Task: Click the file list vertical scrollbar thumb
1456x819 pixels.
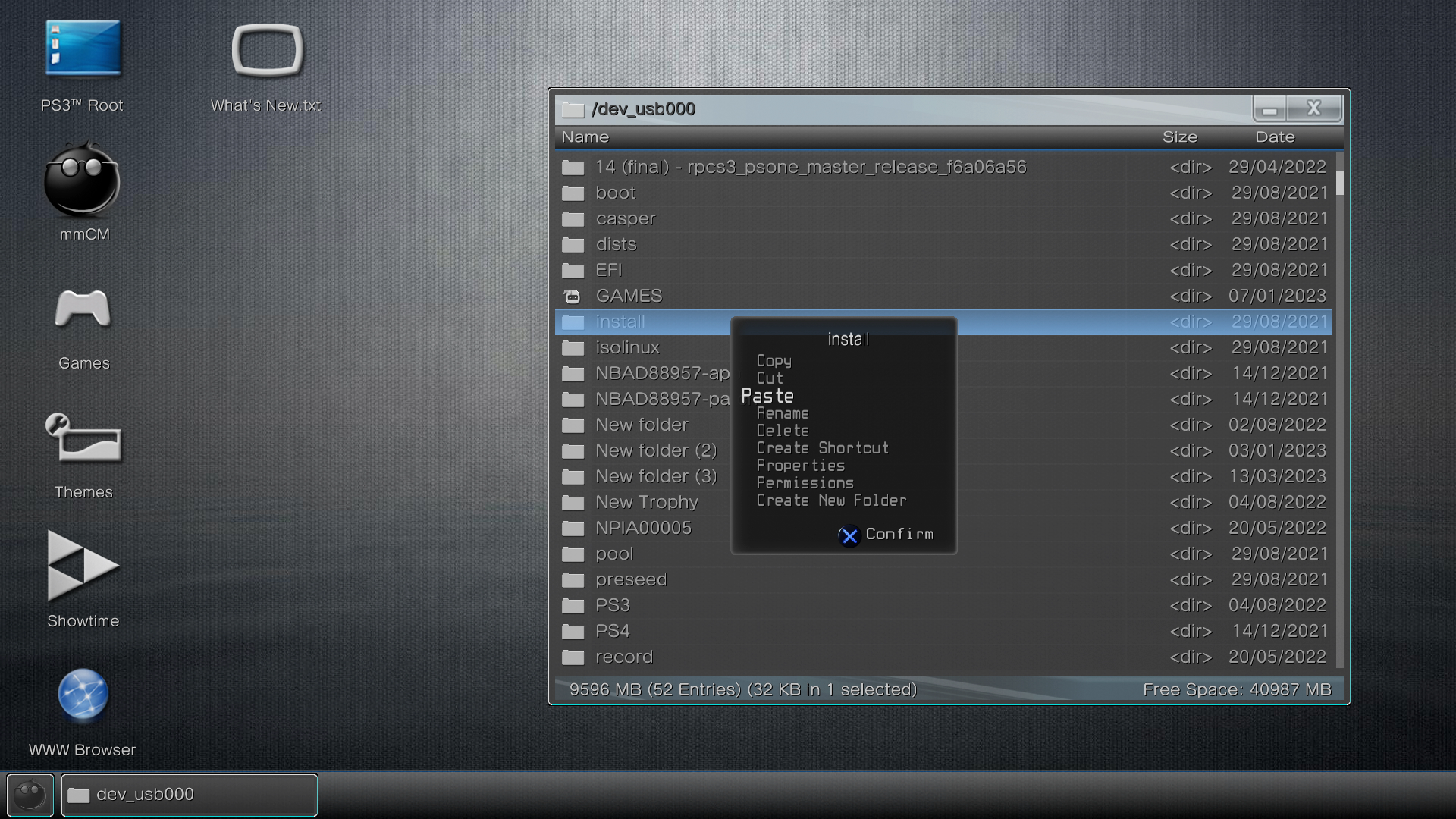Action: coord(1340,182)
